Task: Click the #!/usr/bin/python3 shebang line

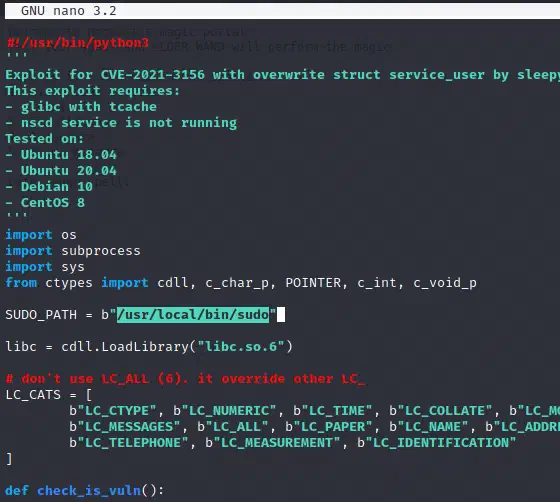Action: click(78, 43)
